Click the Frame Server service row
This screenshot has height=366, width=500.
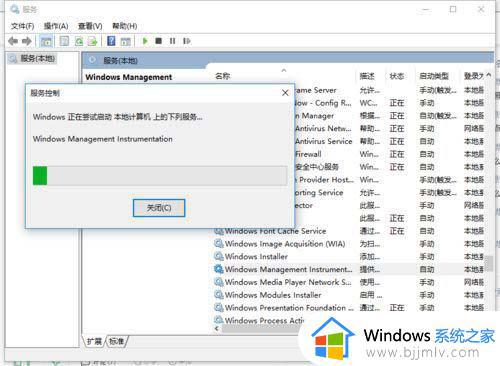coord(390,90)
